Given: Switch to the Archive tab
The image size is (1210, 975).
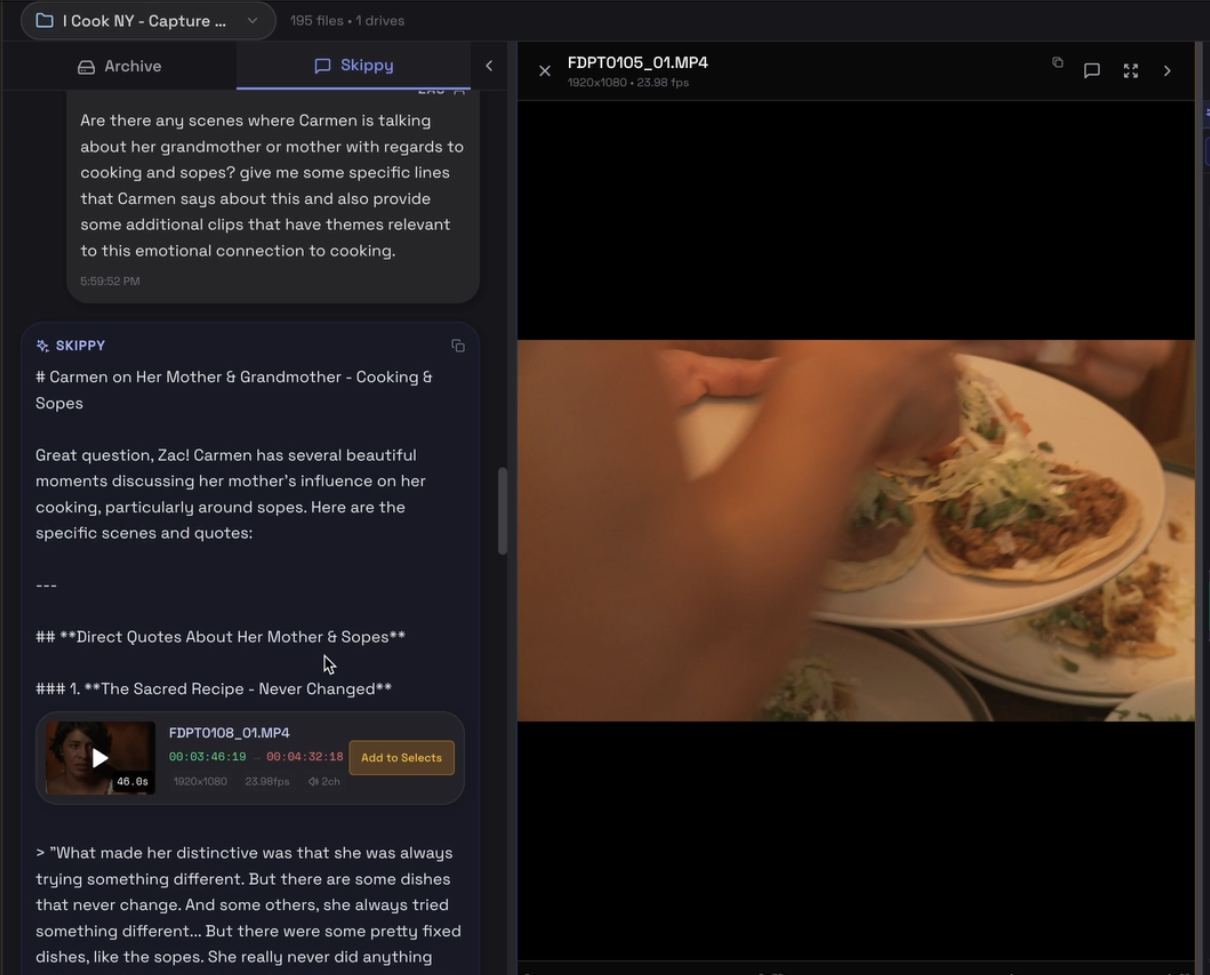Looking at the screenshot, I should tap(120, 66).
